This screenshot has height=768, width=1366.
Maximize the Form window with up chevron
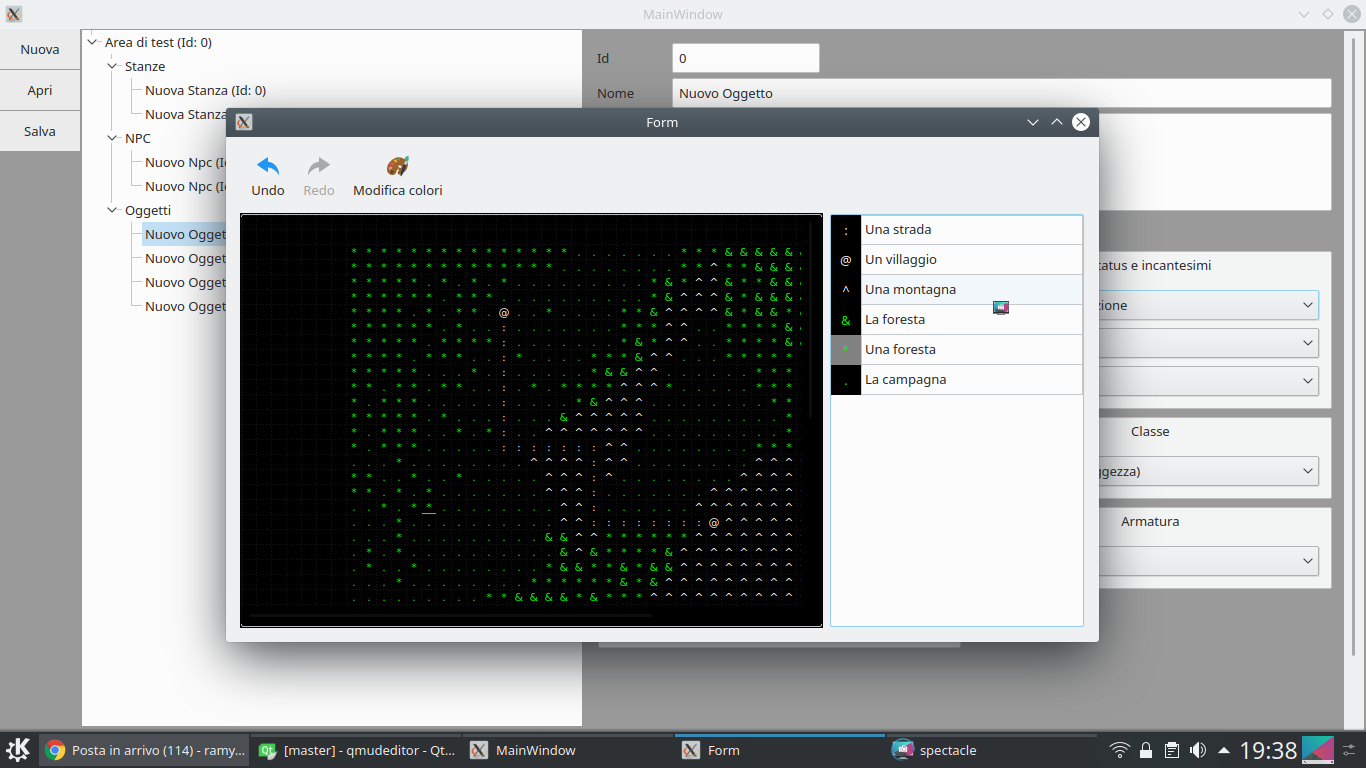pyautogui.click(x=1057, y=122)
